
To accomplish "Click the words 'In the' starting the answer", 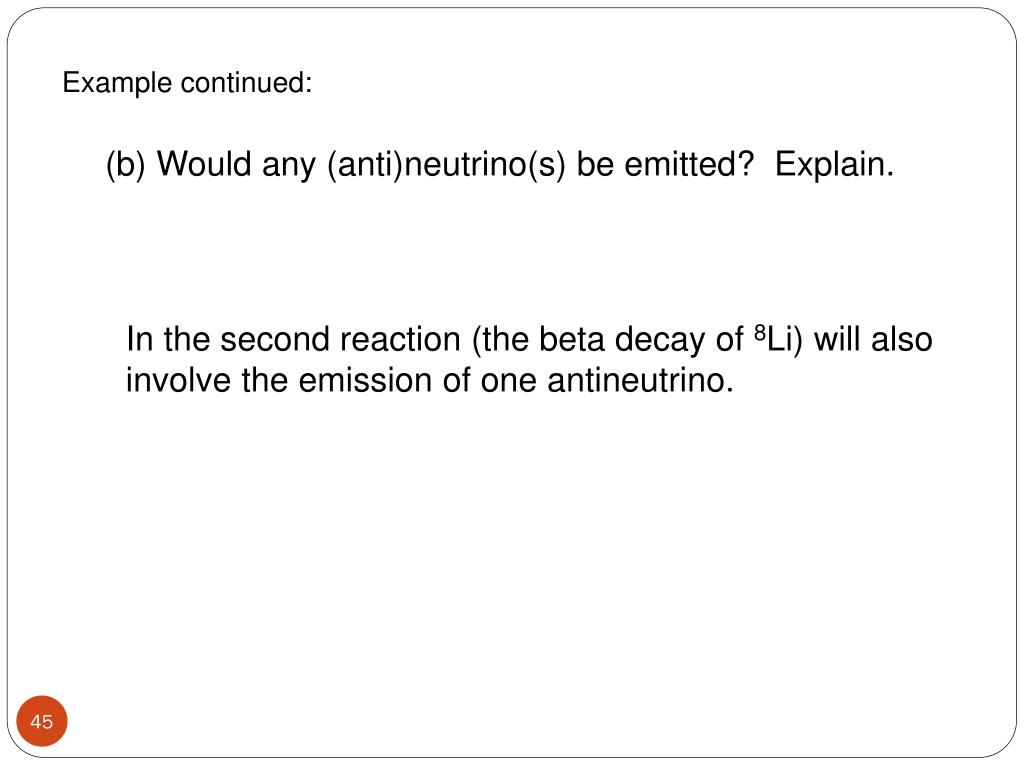I will (168, 340).
